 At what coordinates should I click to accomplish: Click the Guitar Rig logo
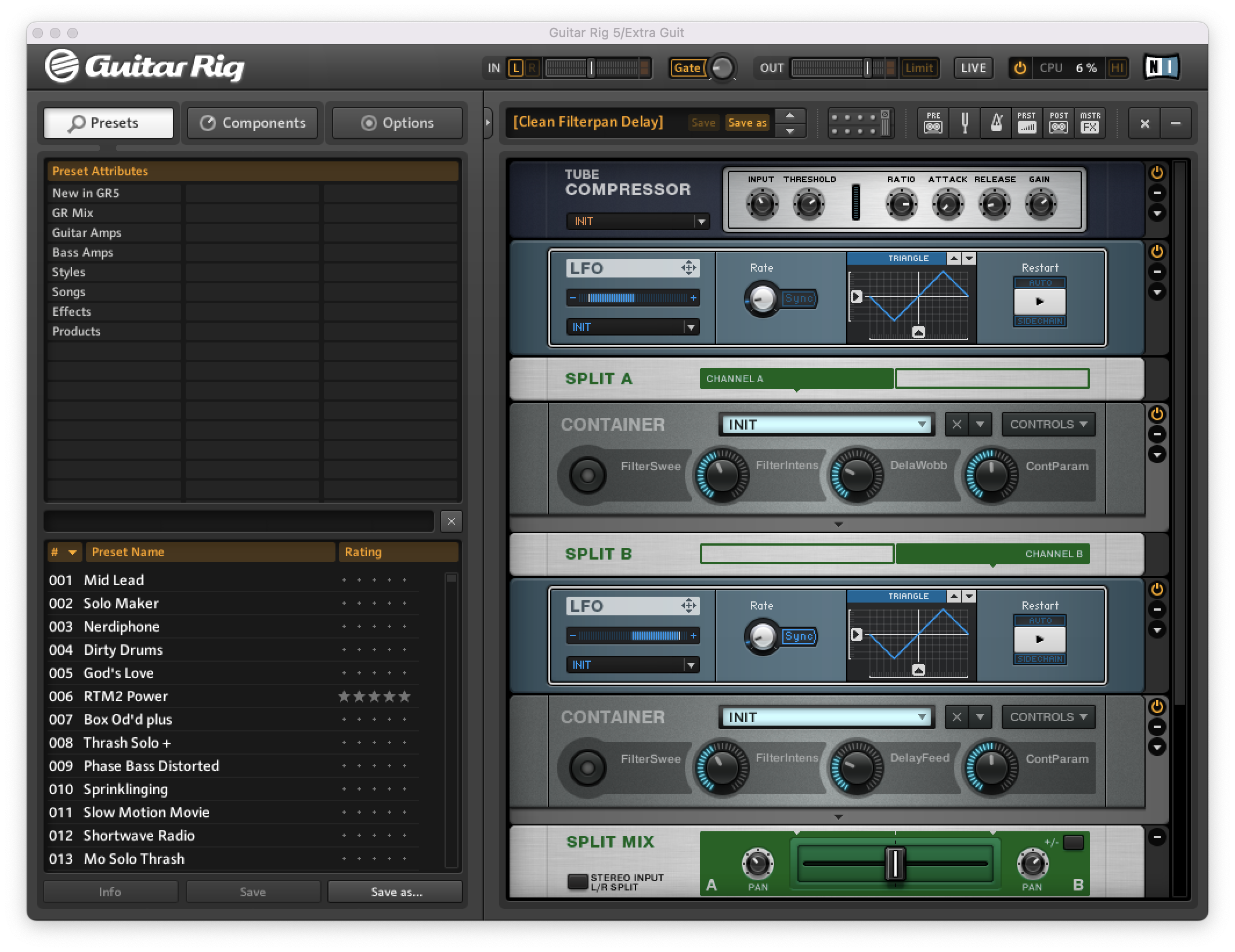pyautogui.click(x=145, y=66)
